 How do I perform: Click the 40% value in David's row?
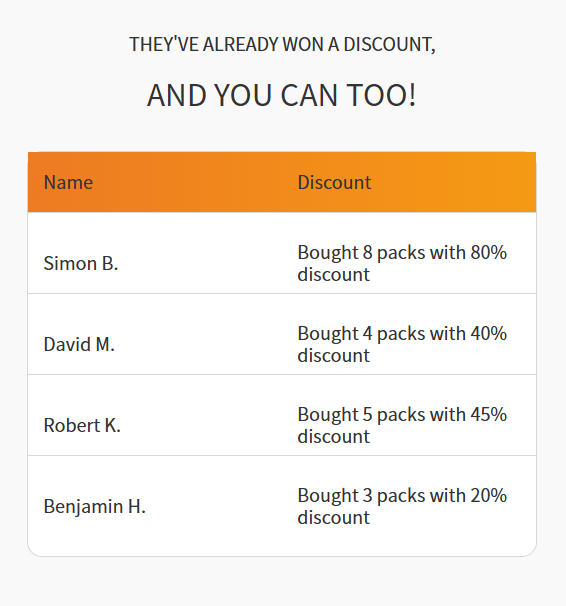[489, 333]
